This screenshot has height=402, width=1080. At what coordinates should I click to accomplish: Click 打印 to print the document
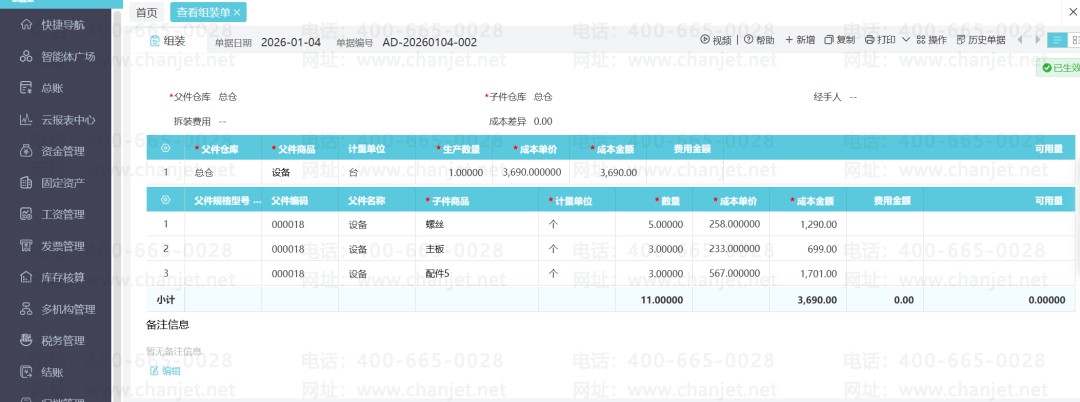pyautogui.click(x=880, y=41)
